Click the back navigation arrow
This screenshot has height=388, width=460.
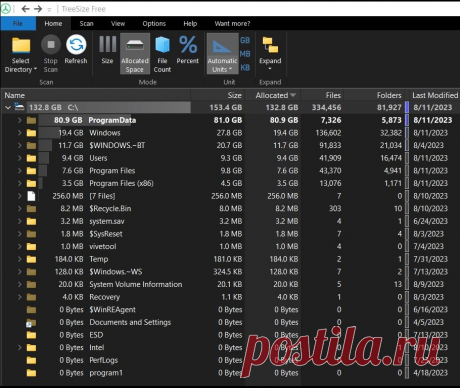point(25,9)
